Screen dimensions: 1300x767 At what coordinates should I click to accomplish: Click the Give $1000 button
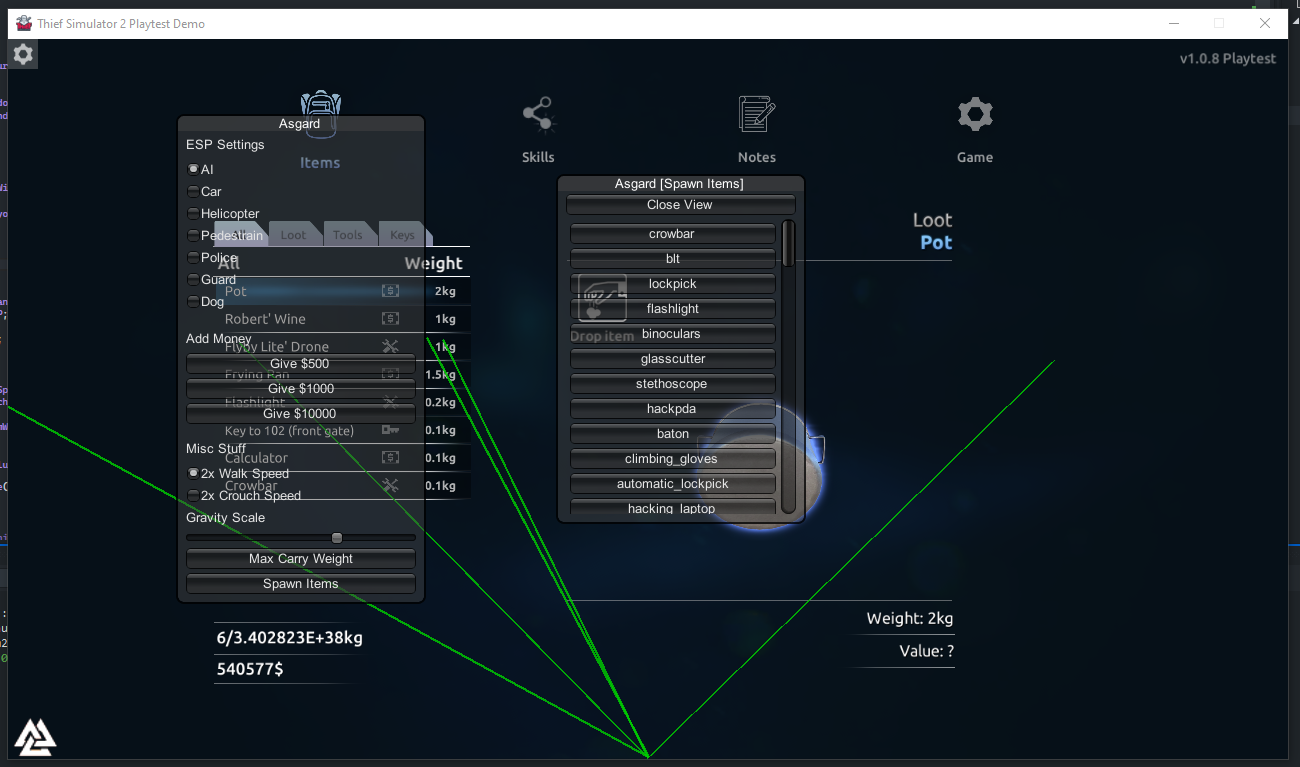[x=300, y=388]
